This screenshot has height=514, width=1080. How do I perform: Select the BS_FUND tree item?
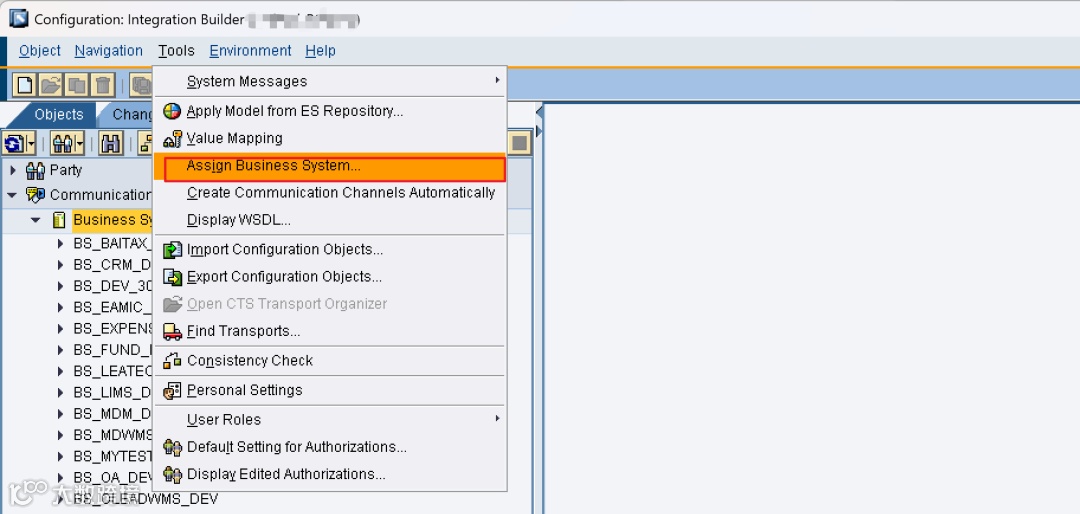(x=112, y=350)
